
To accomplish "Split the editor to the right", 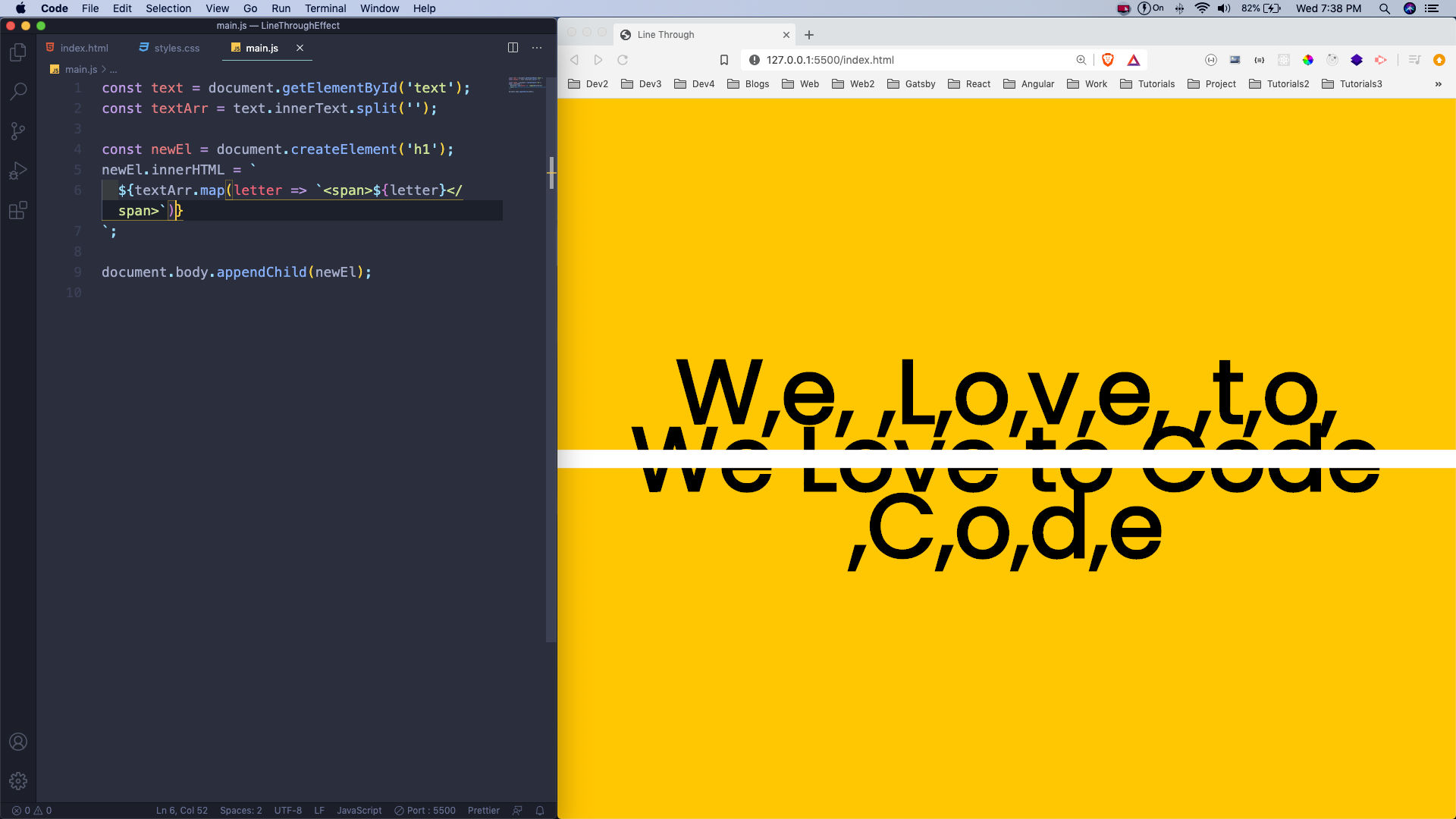I will (x=513, y=48).
